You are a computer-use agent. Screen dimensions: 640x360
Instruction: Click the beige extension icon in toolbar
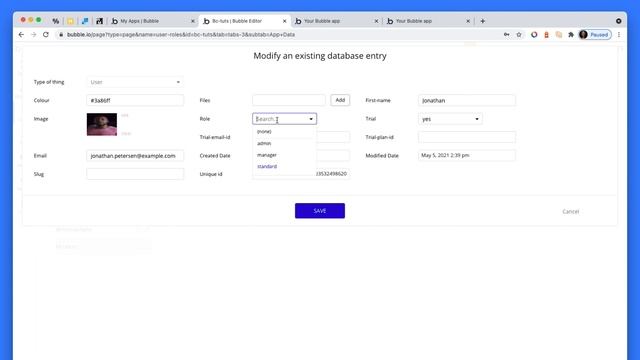558,35
